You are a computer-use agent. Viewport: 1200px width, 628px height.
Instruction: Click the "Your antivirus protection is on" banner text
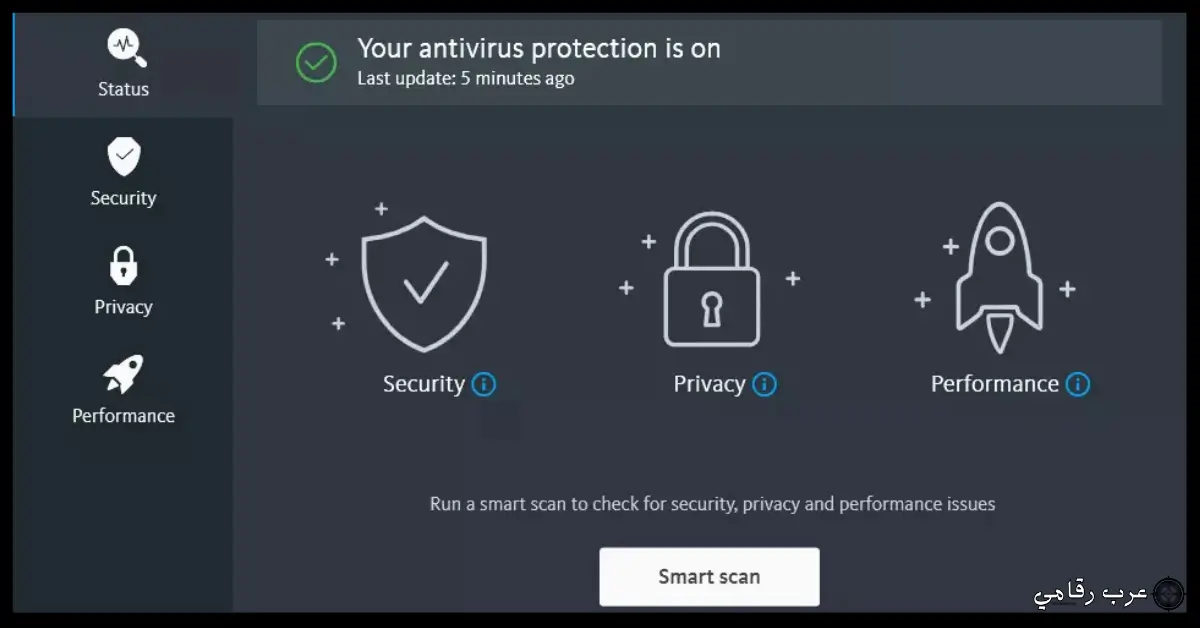(539, 48)
